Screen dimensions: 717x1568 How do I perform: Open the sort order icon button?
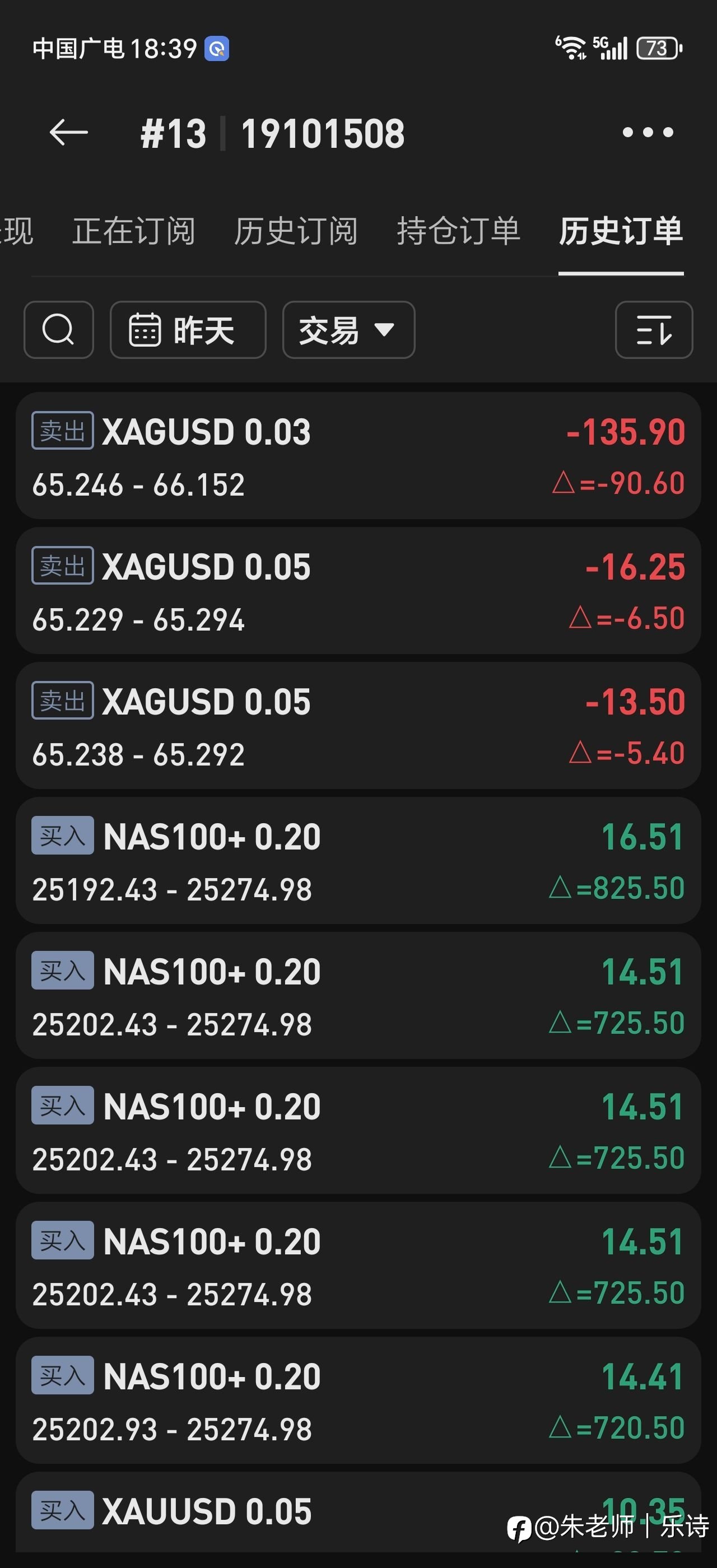[654, 330]
